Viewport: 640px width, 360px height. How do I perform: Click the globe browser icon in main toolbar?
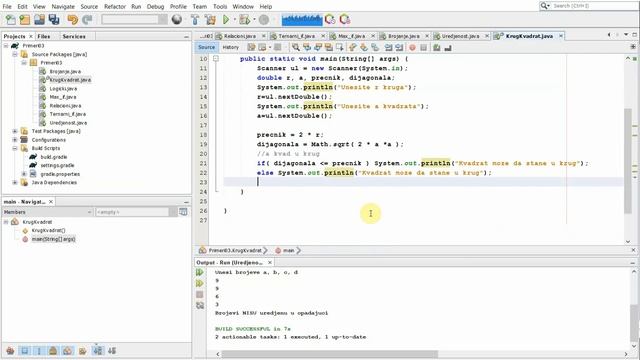177,19
